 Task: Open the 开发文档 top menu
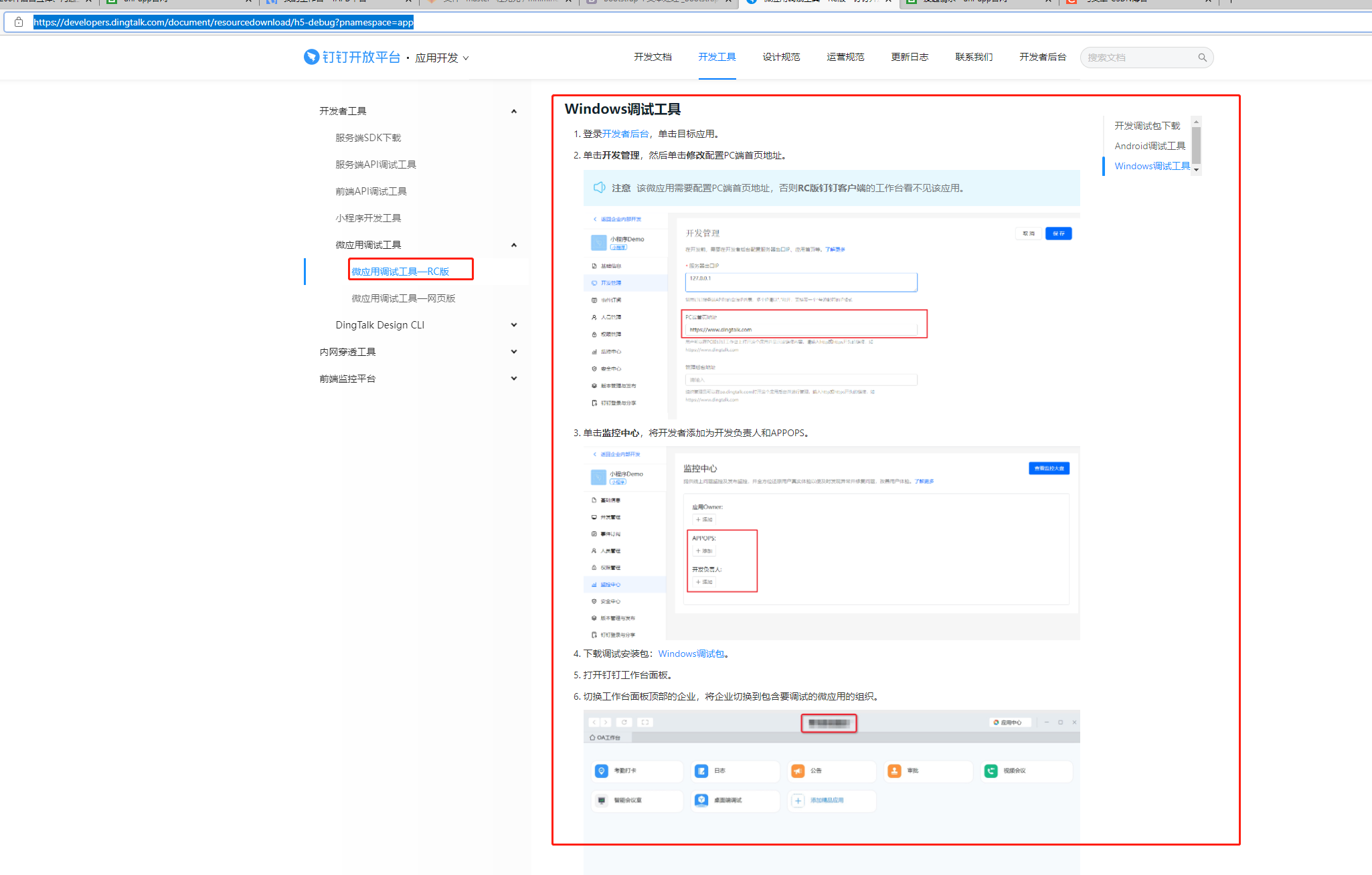click(x=653, y=58)
